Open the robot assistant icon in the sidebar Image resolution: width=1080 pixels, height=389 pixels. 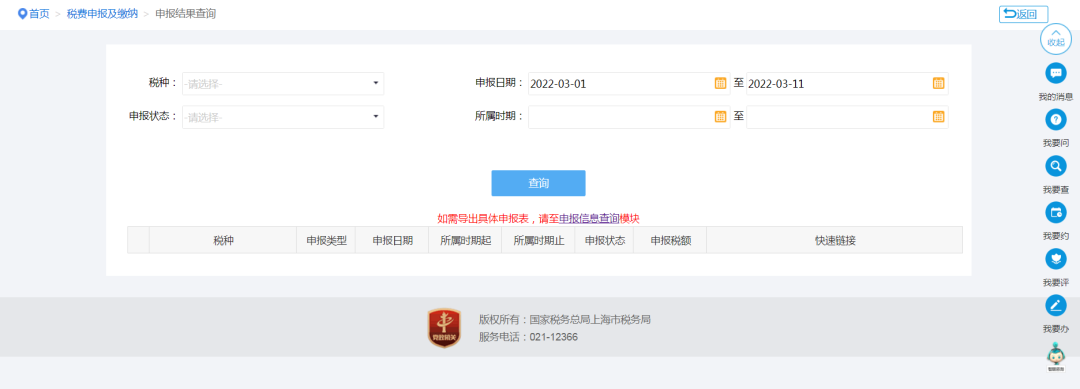pyautogui.click(x=1055, y=358)
